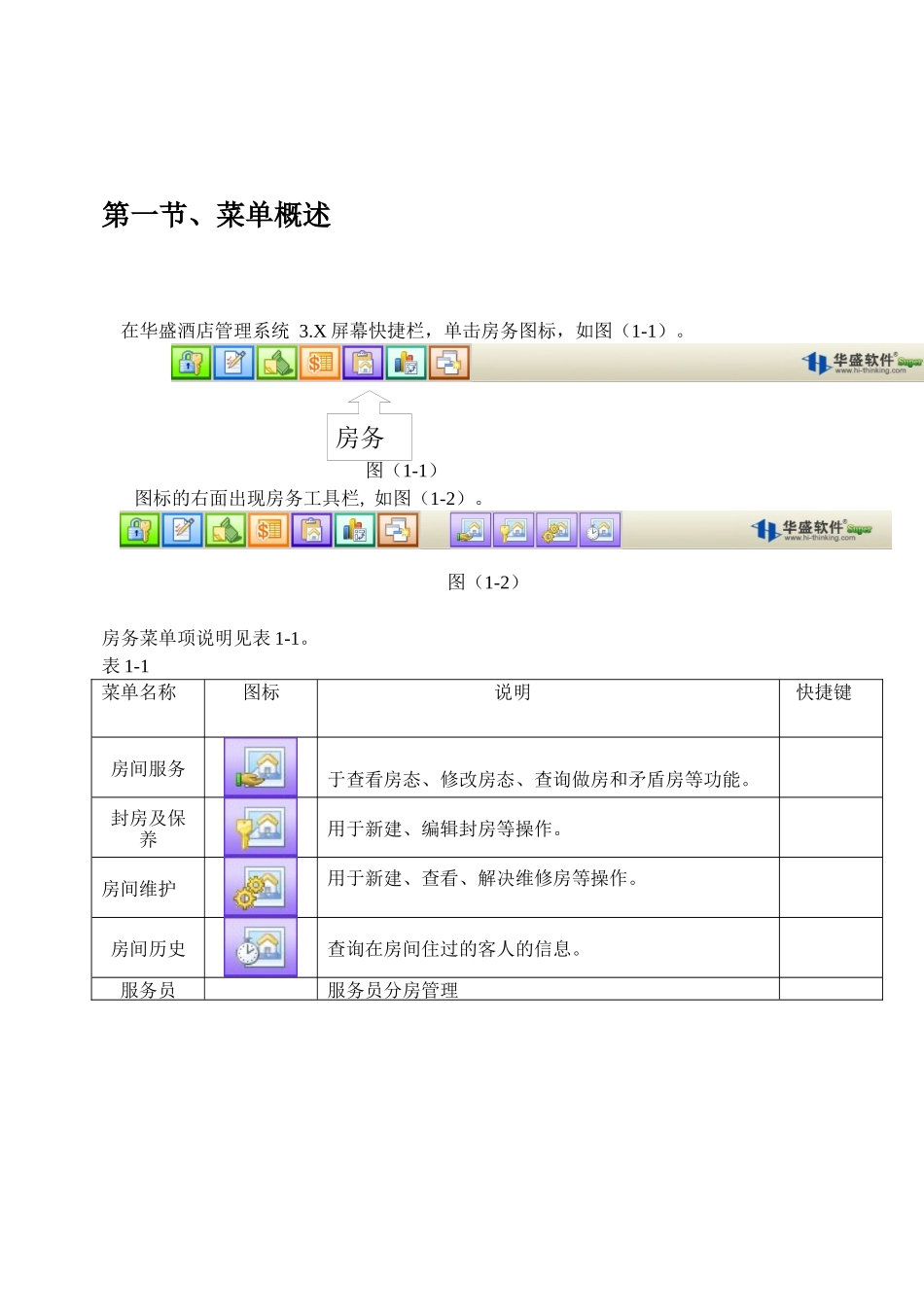Click green cash icon in figure 1-2 toolbar
924x1305 pixels.
point(225,530)
